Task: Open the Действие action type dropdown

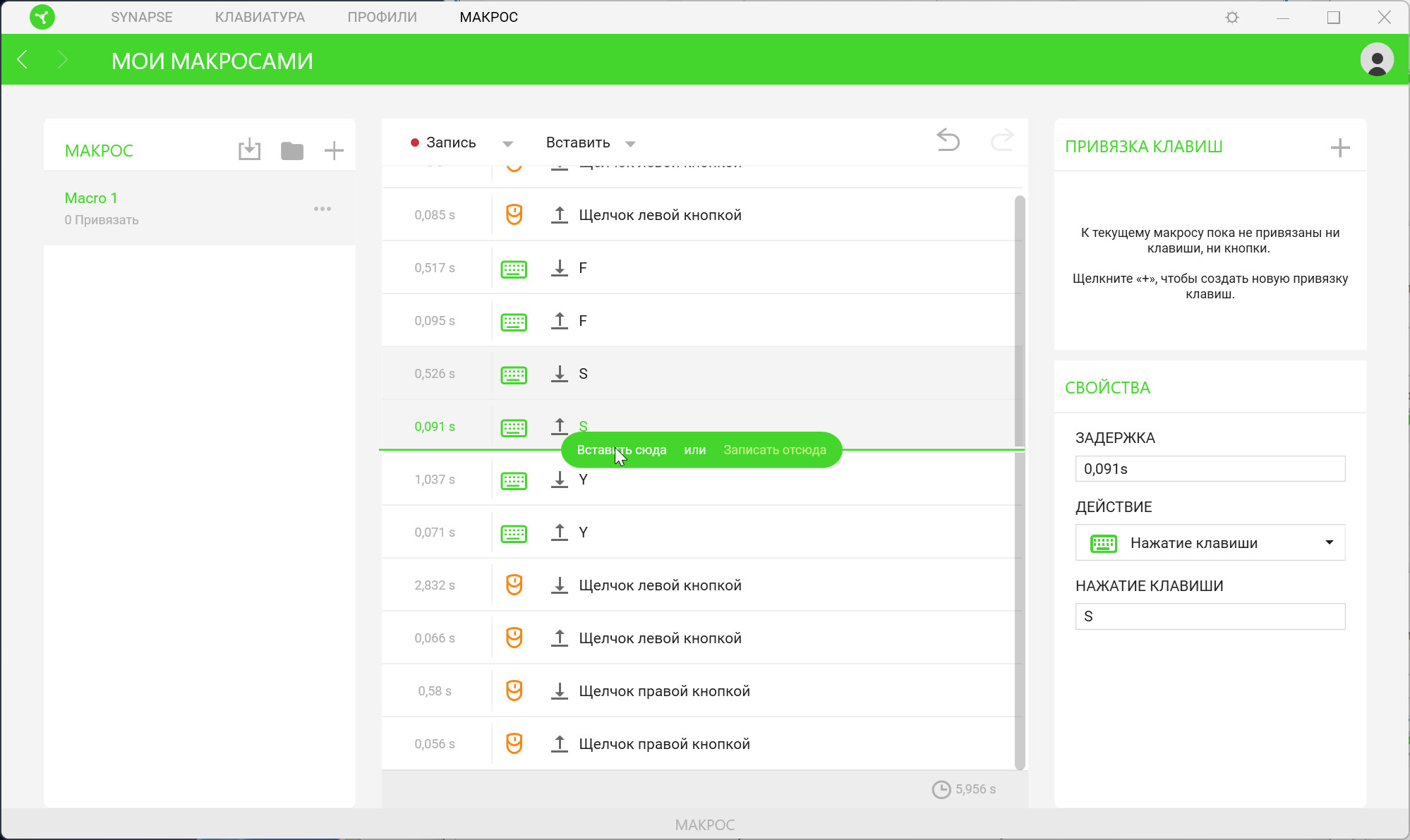Action: [1210, 542]
